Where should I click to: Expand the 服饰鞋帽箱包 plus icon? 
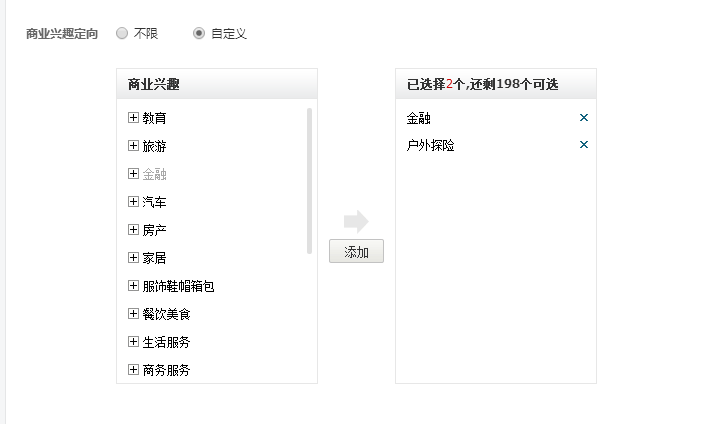click(x=133, y=286)
